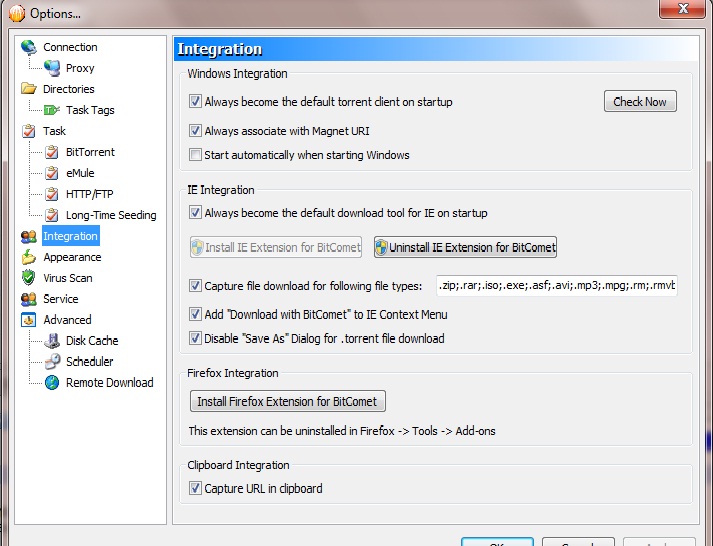
Task: Close the Options dialog window
Action: (x=683, y=9)
